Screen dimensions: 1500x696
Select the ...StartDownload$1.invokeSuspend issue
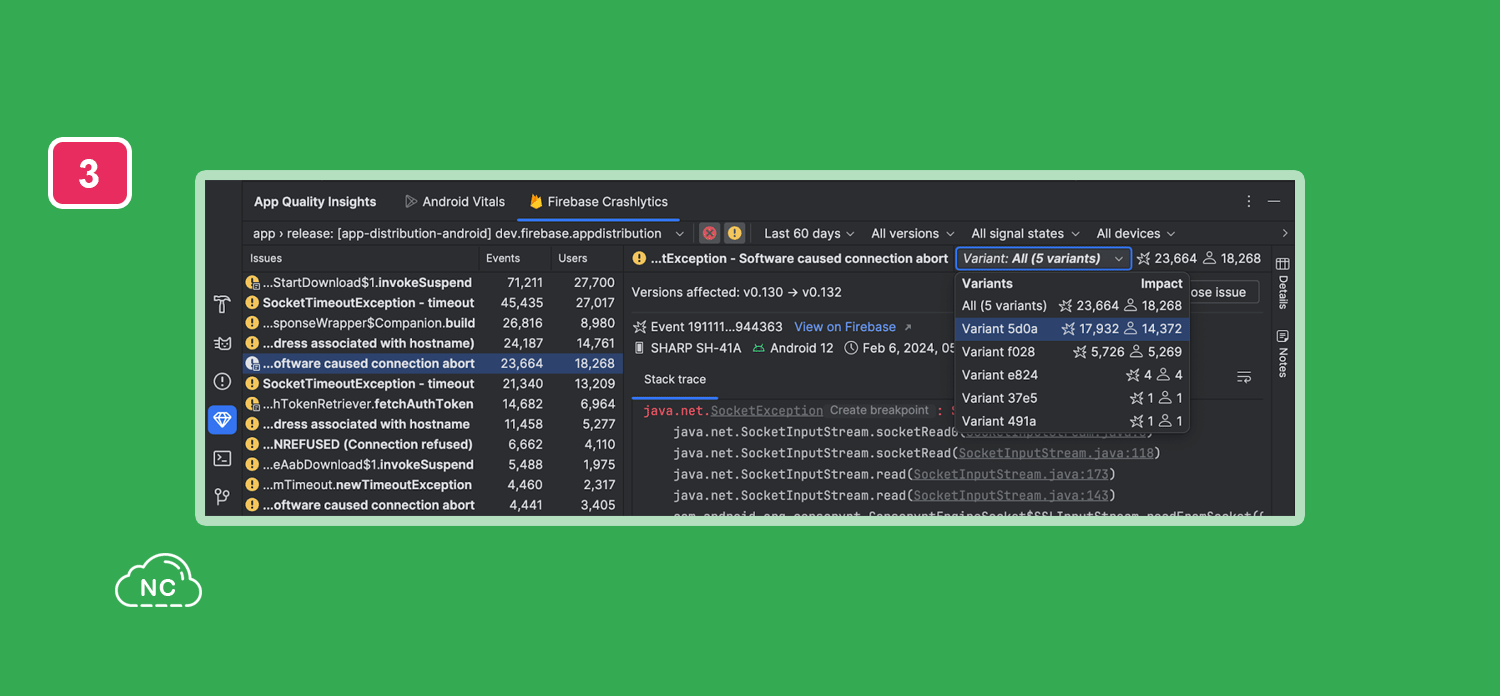pos(432,283)
